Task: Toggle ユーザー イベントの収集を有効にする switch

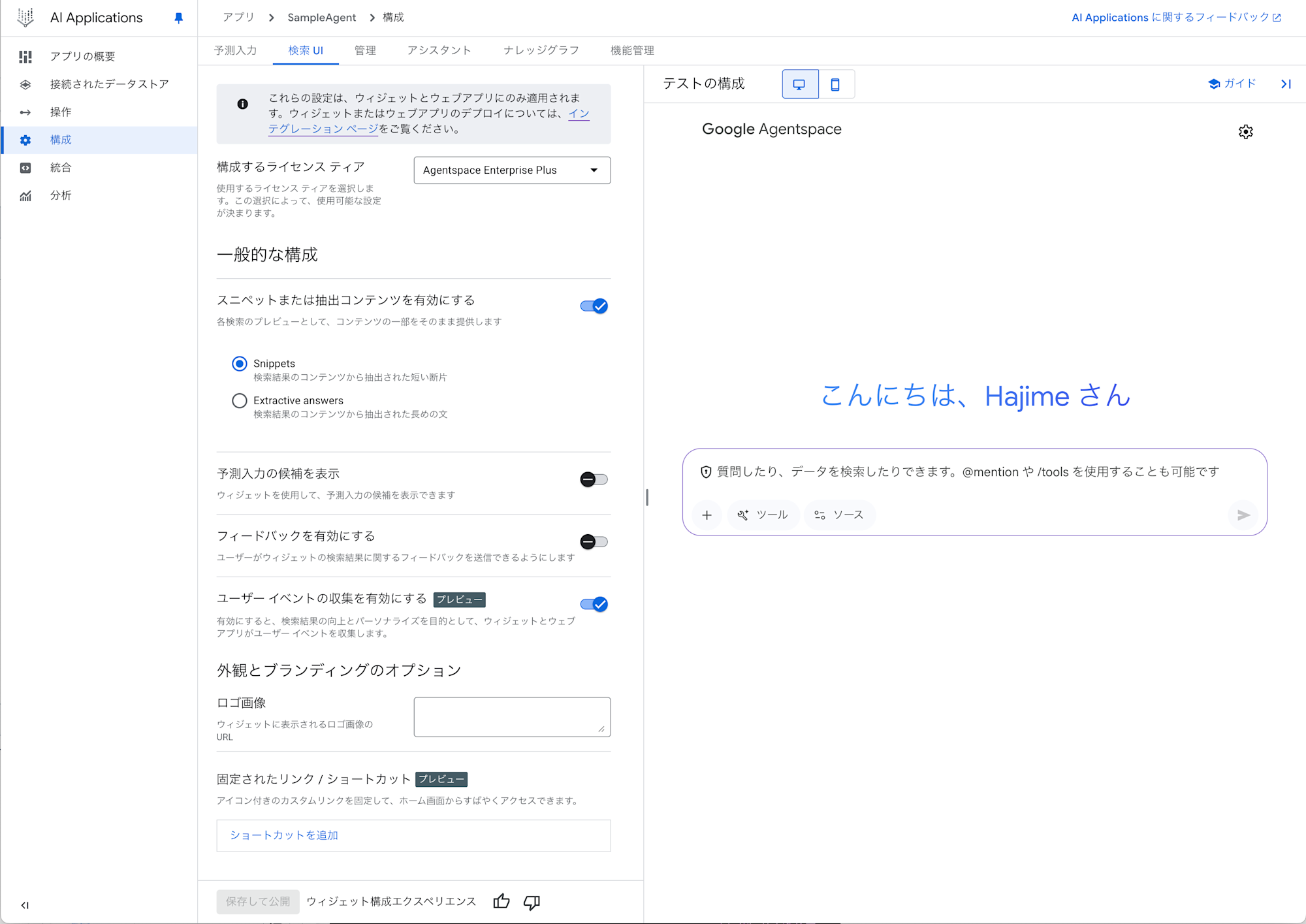Action: [x=594, y=604]
